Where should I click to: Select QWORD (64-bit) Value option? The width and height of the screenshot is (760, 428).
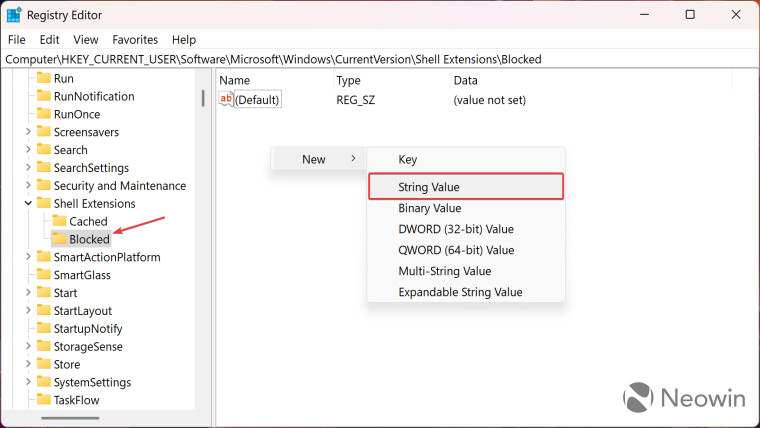[x=466, y=250]
